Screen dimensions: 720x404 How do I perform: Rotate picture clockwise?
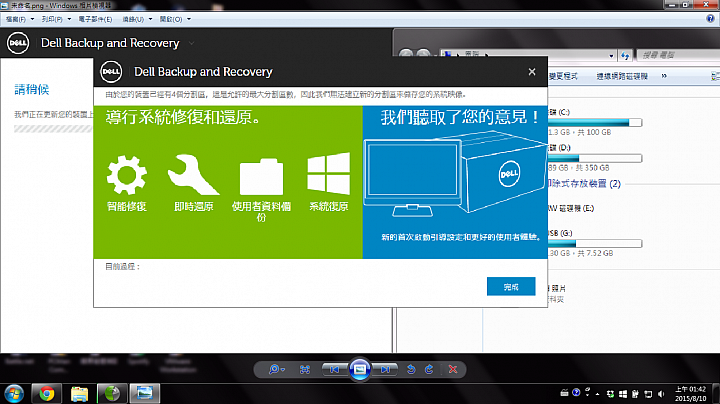(x=429, y=369)
